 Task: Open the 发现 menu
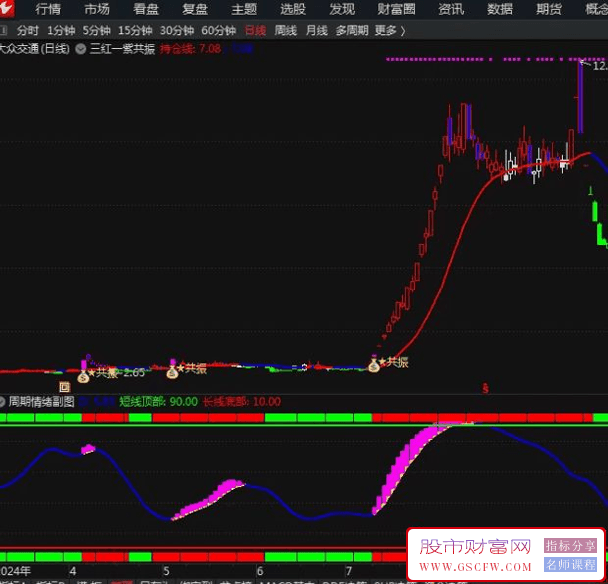point(342,9)
